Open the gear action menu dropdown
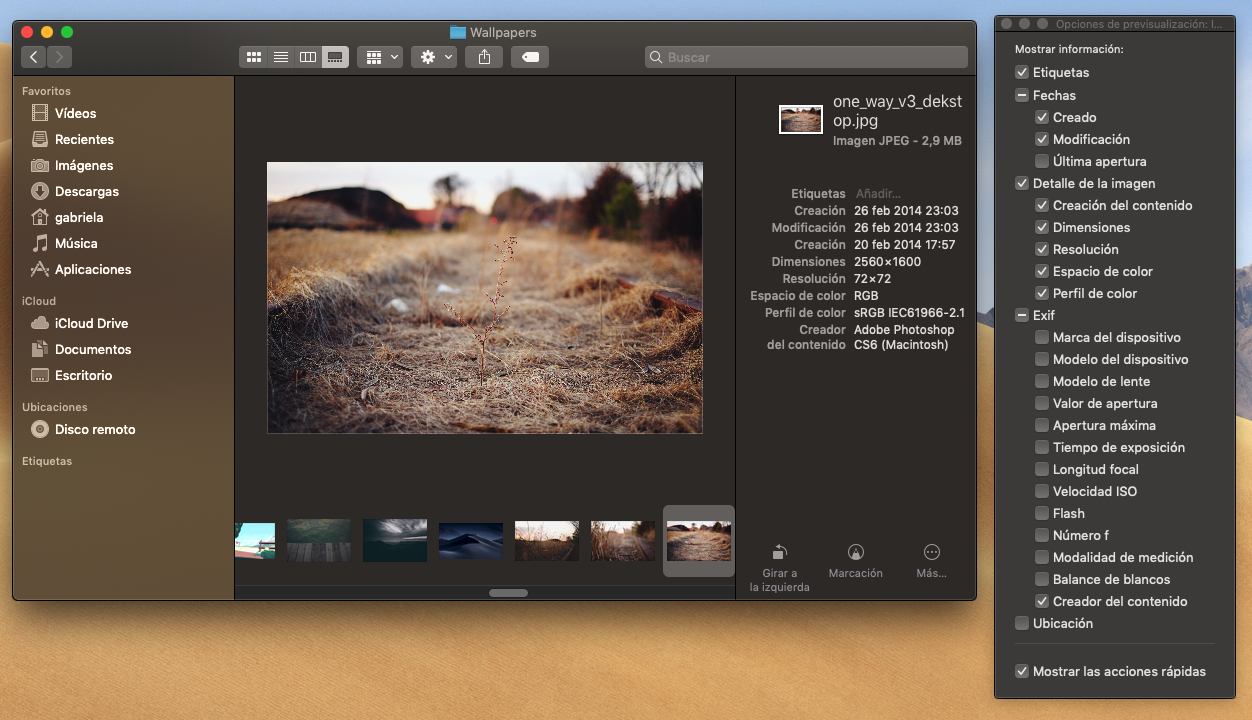The width and height of the screenshot is (1252, 720). click(x=434, y=57)
